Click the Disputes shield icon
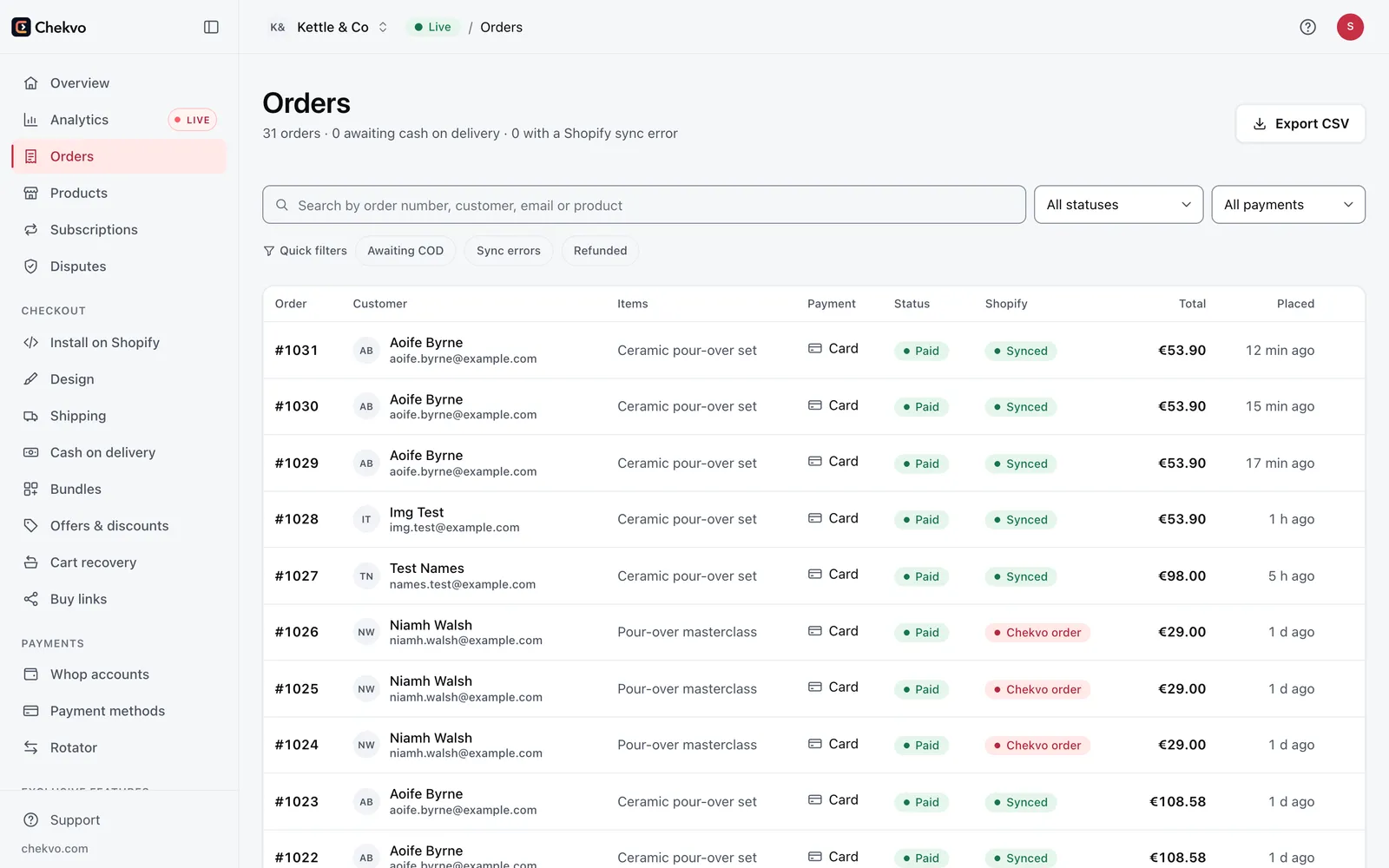This screenshot has width=1389, height=868. point(31,266)
